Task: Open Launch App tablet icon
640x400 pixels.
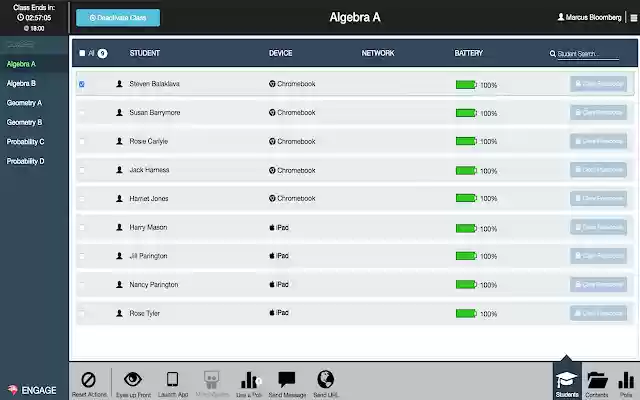Action: pos(173,379)
